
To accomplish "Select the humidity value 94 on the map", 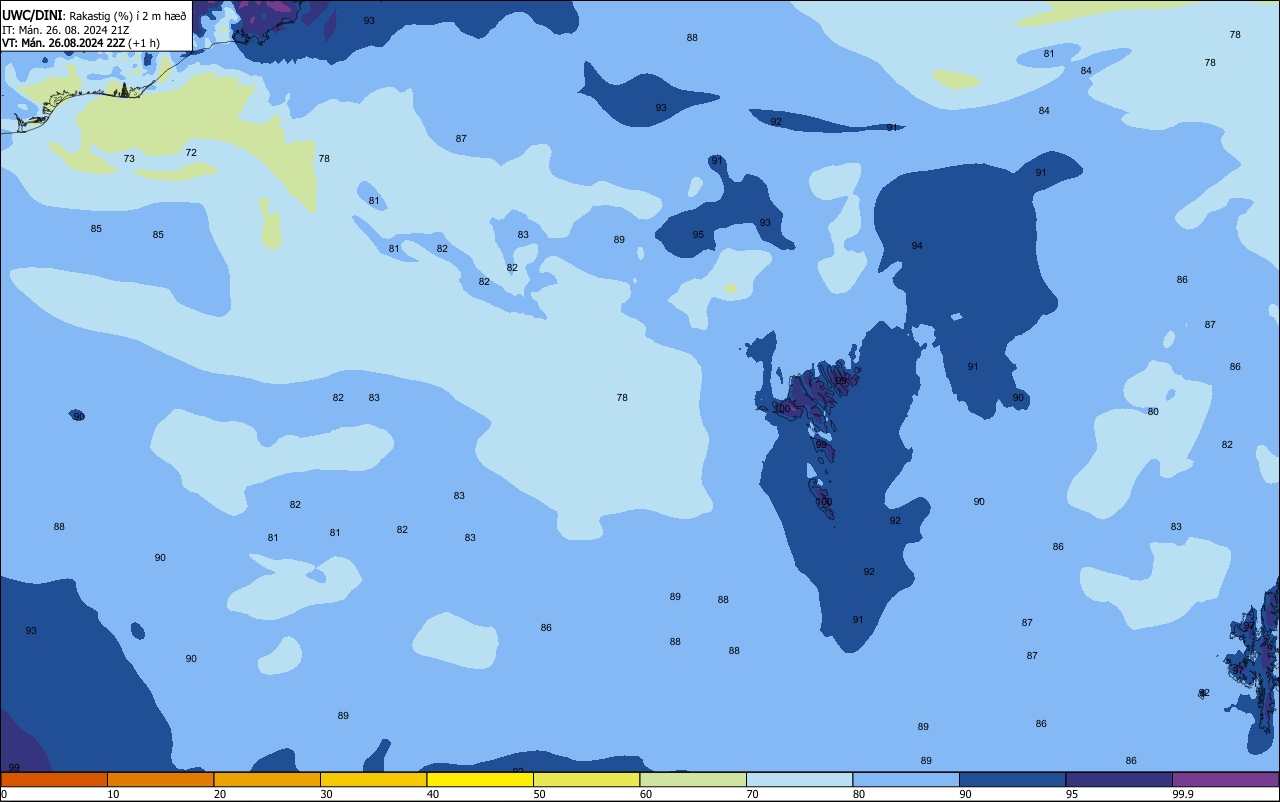I will [x=917, y=246].
